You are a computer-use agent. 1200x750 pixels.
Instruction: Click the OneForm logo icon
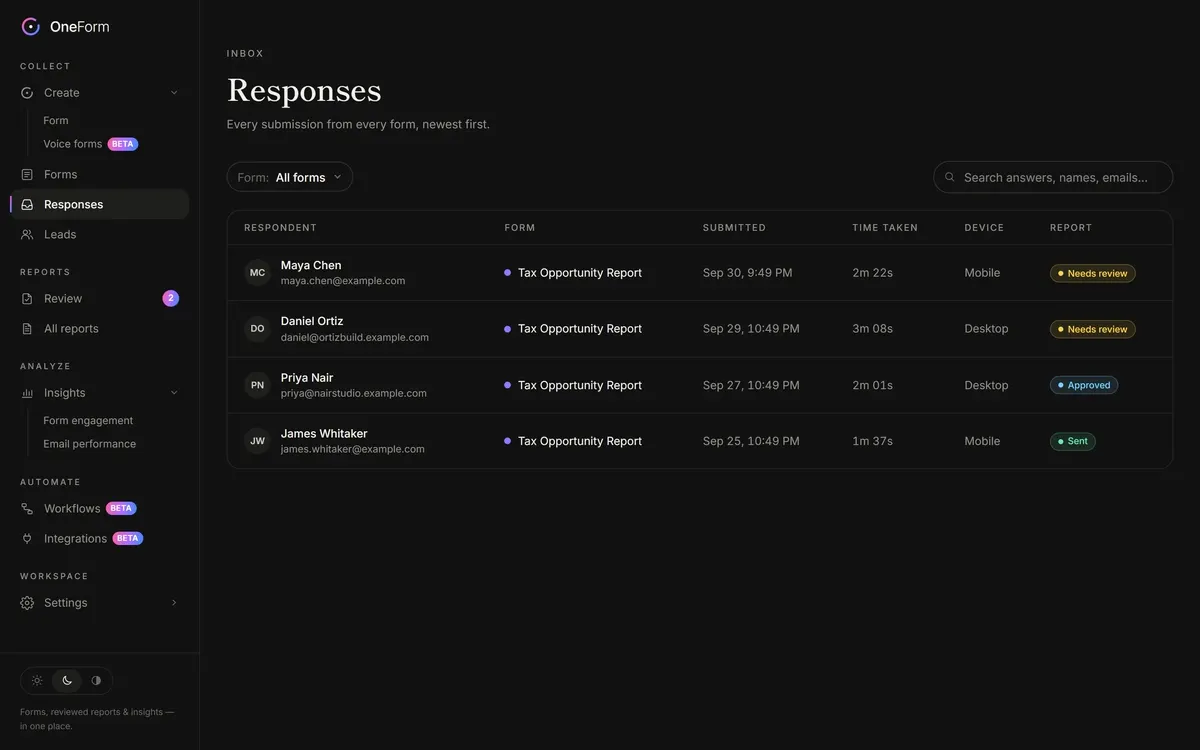(x=31, y=27)
